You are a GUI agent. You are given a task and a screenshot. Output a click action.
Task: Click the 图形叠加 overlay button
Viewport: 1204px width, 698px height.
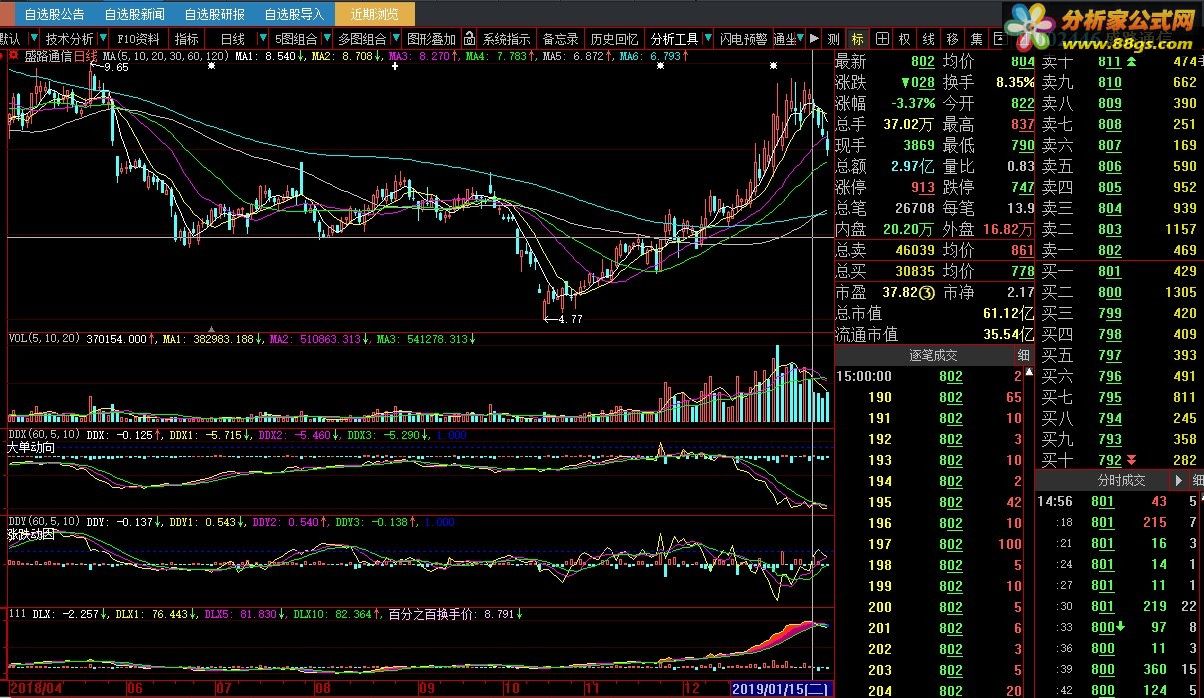pyautogui.click(x=431, y=39)
